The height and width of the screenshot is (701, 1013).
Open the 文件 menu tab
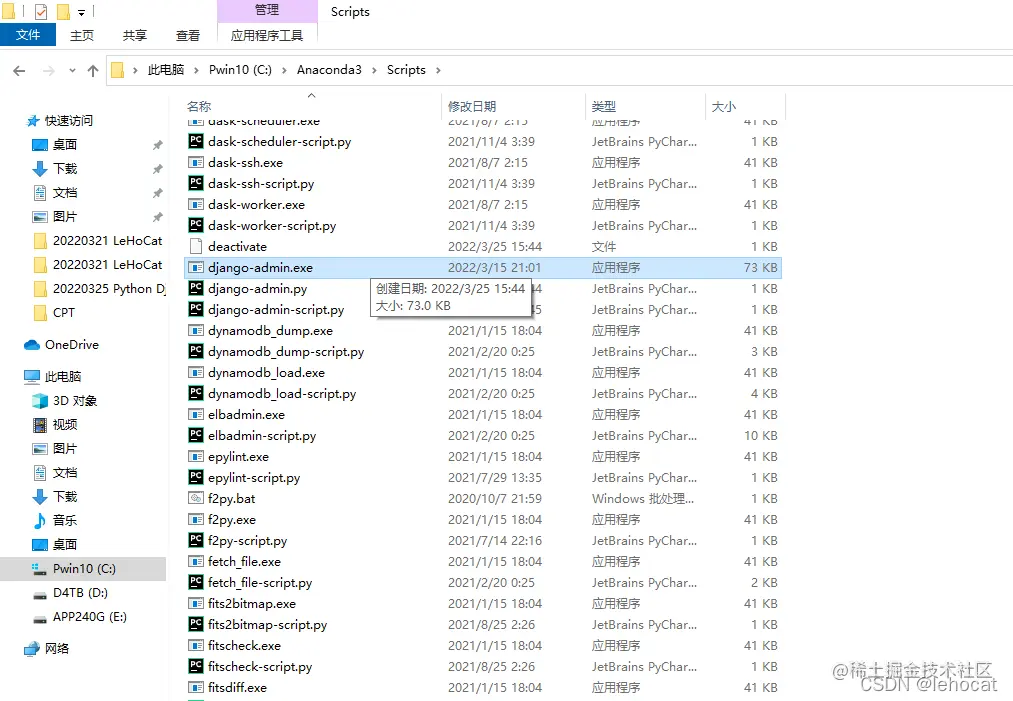point(28,35)
